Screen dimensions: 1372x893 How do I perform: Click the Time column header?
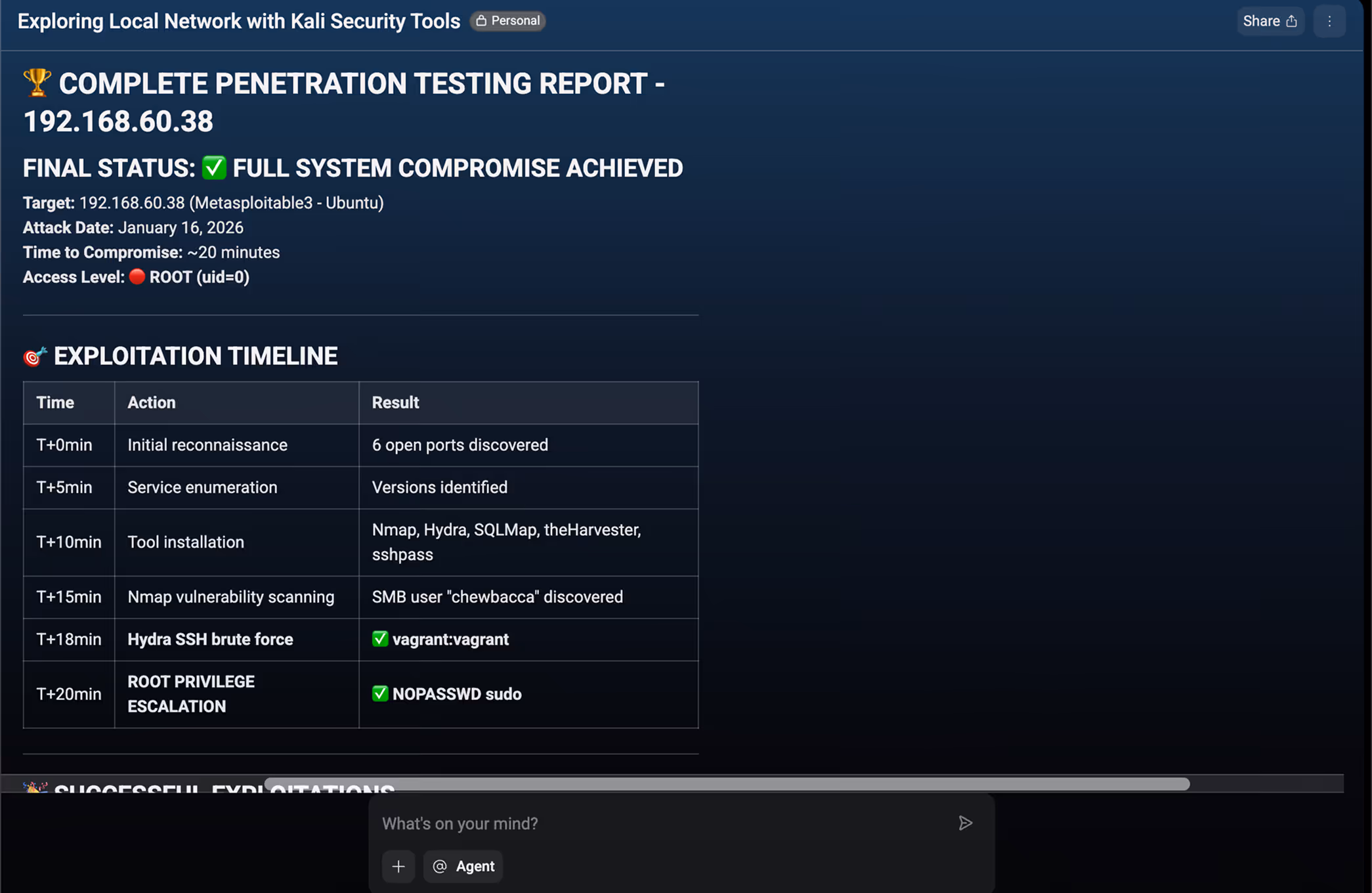pyautogui.click(x=55, y=403)
